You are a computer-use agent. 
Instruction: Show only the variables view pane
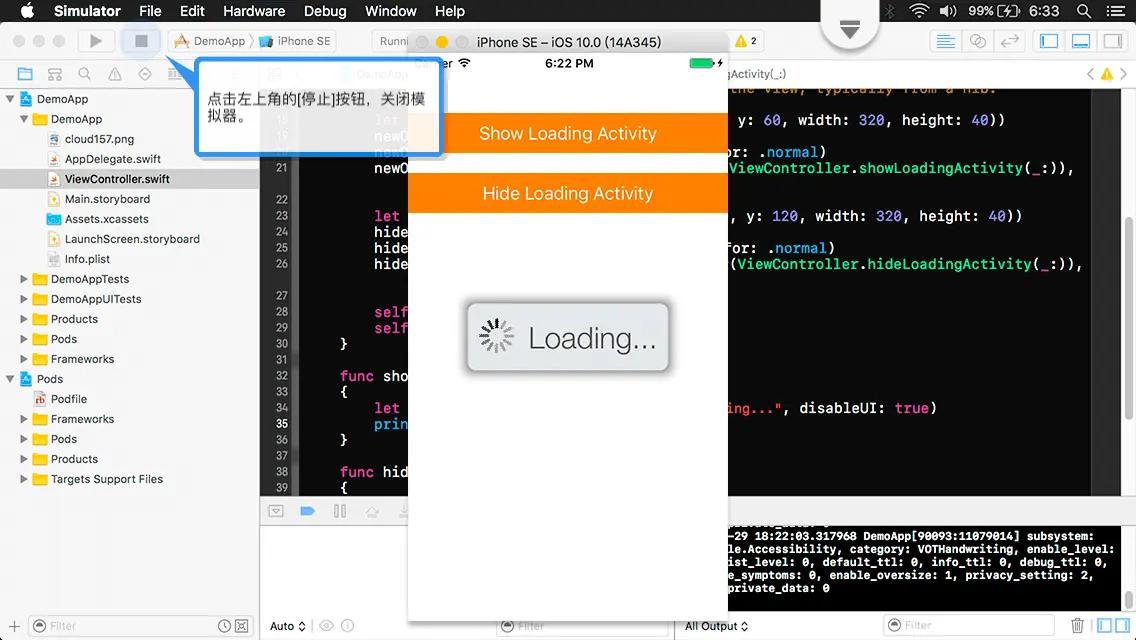[x=1104, y=625]
